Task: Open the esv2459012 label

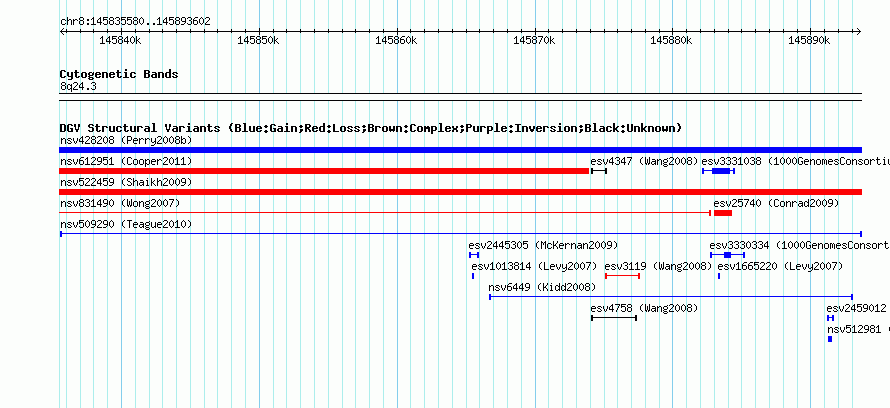Action: [857, 308]
